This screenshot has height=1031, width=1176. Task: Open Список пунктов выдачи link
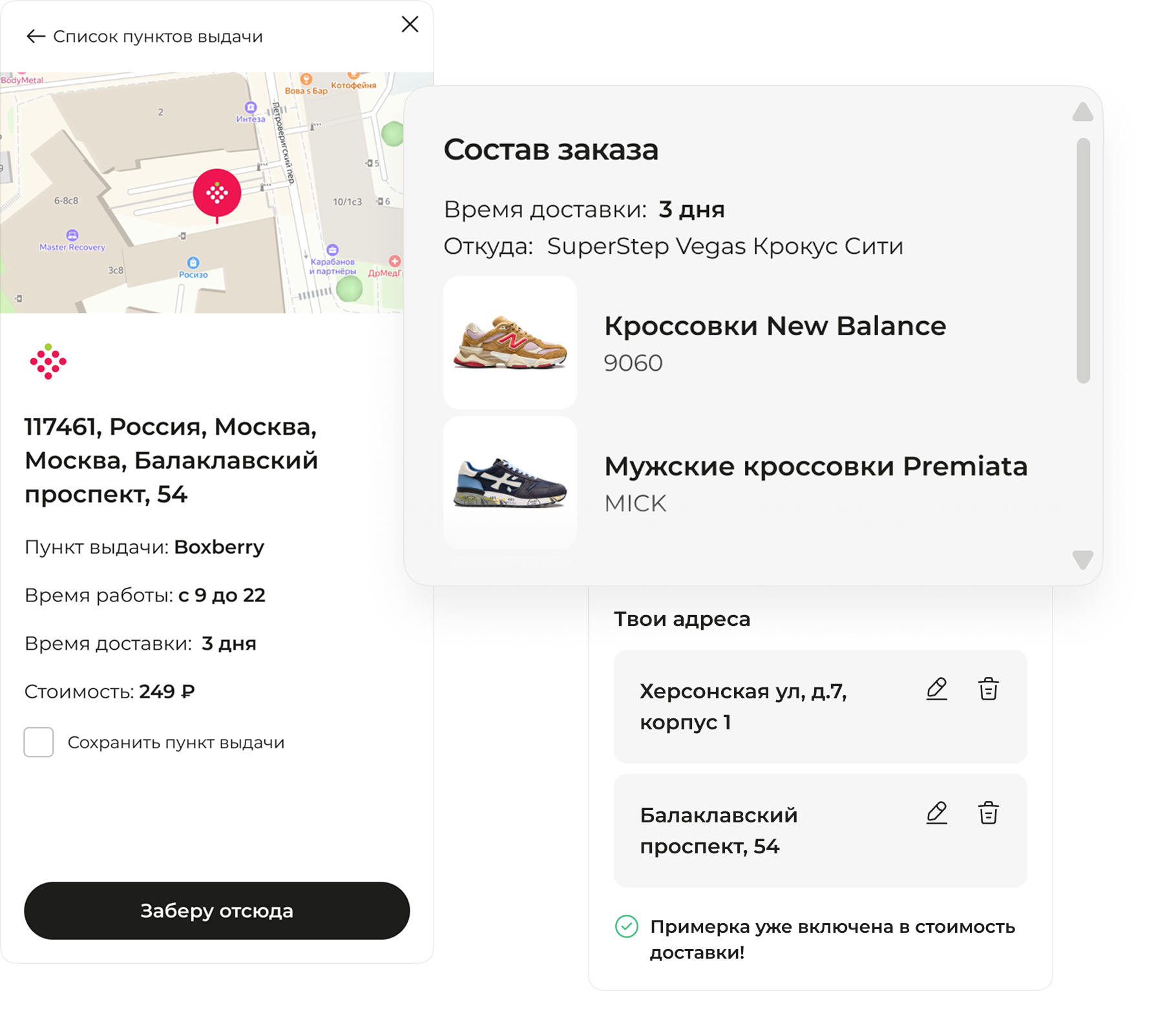point(158,37)
